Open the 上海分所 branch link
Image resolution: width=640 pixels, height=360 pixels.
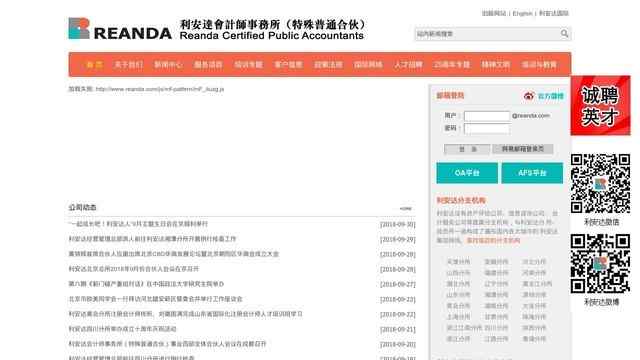coord(458,317)
